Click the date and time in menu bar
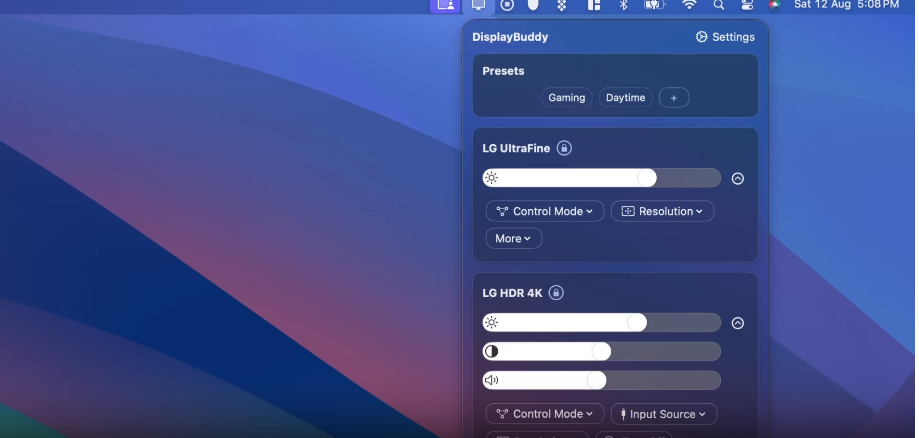Screen dimensions: 919x438 (x=846, y=5)
